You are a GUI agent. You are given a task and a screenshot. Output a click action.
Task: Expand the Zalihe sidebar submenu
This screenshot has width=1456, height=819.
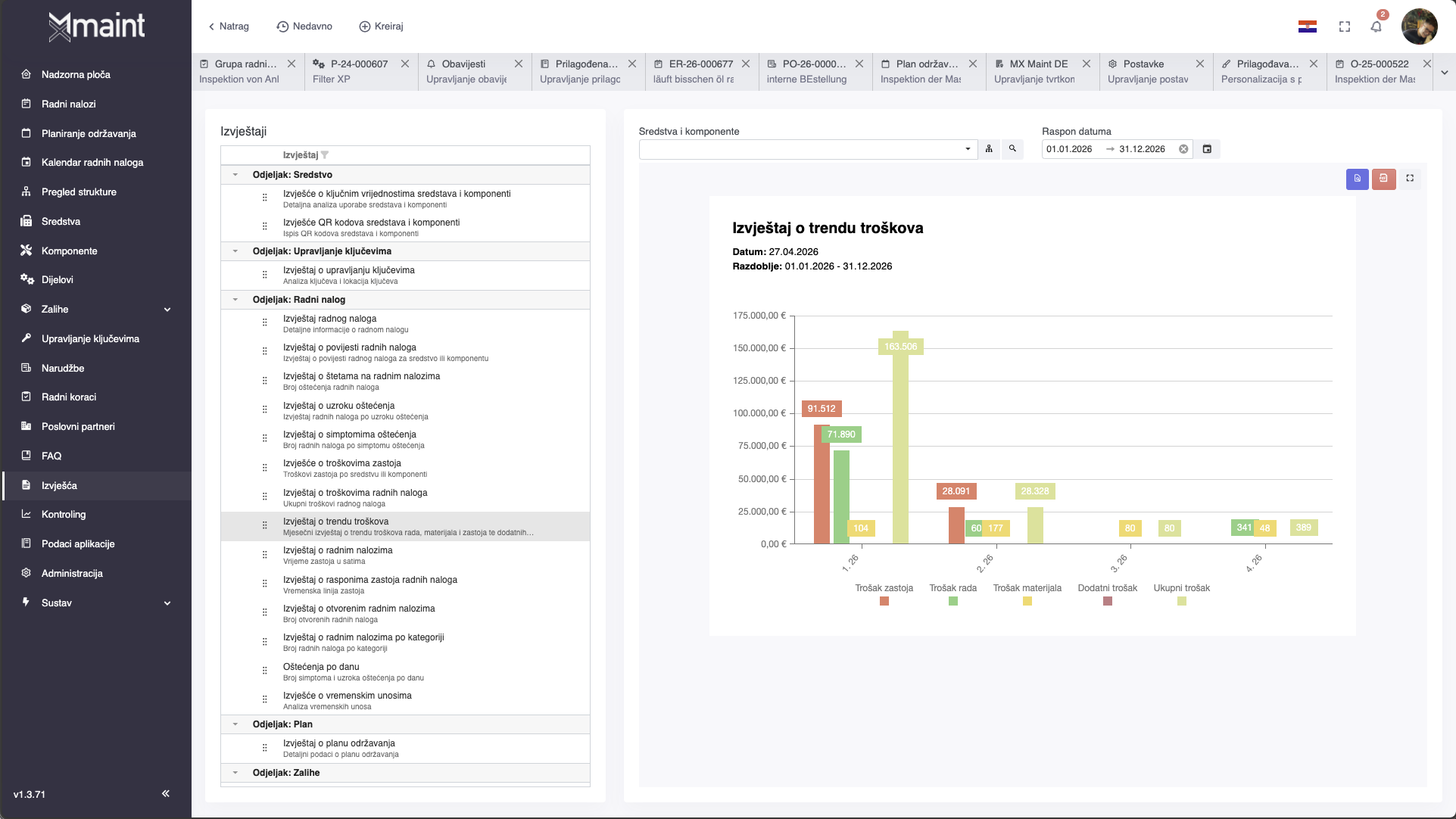(167, 310)
